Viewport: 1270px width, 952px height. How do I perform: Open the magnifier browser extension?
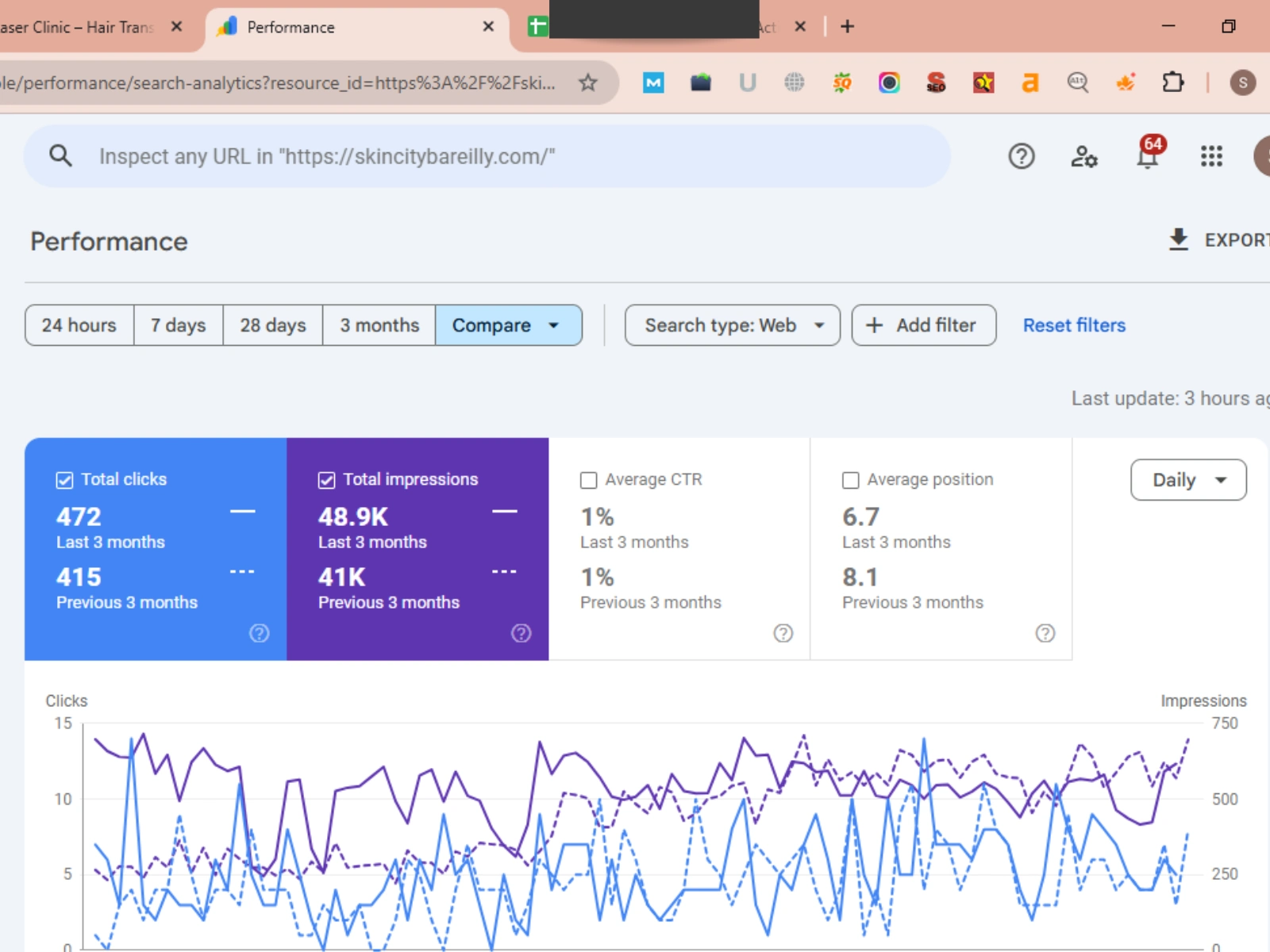[x=1078, y=83]
